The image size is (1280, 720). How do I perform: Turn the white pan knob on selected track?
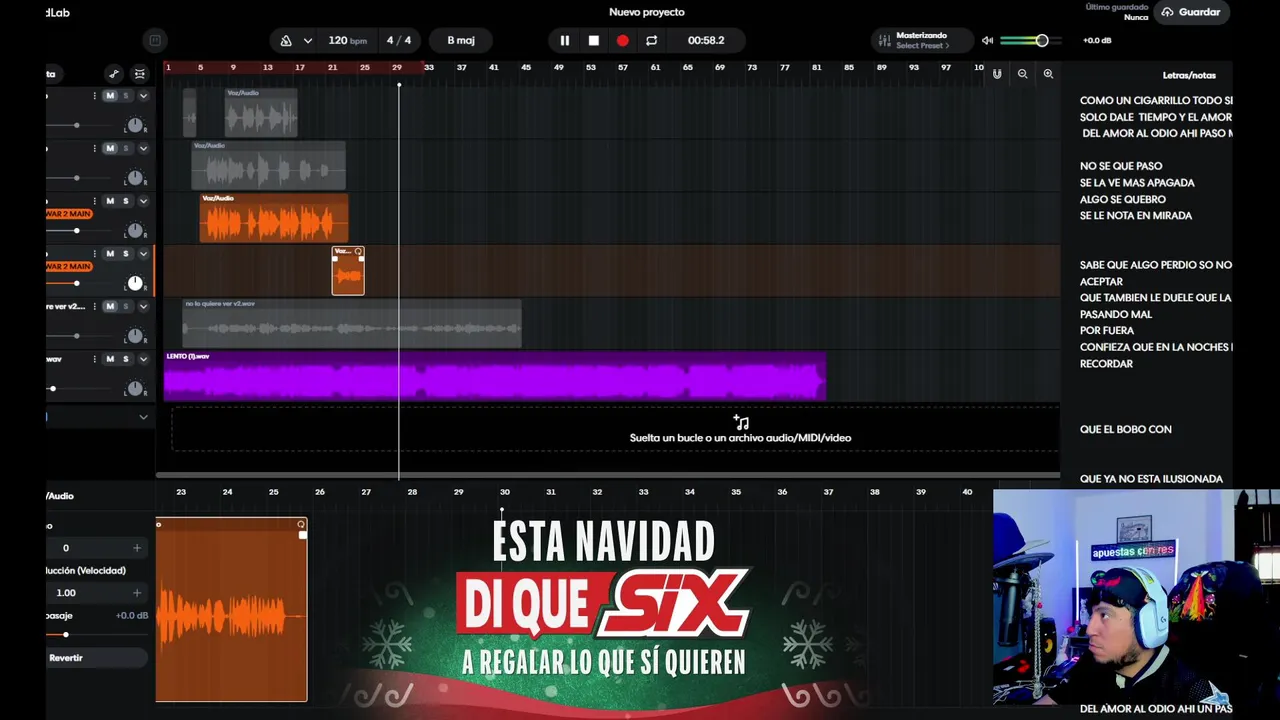[135, 283]
